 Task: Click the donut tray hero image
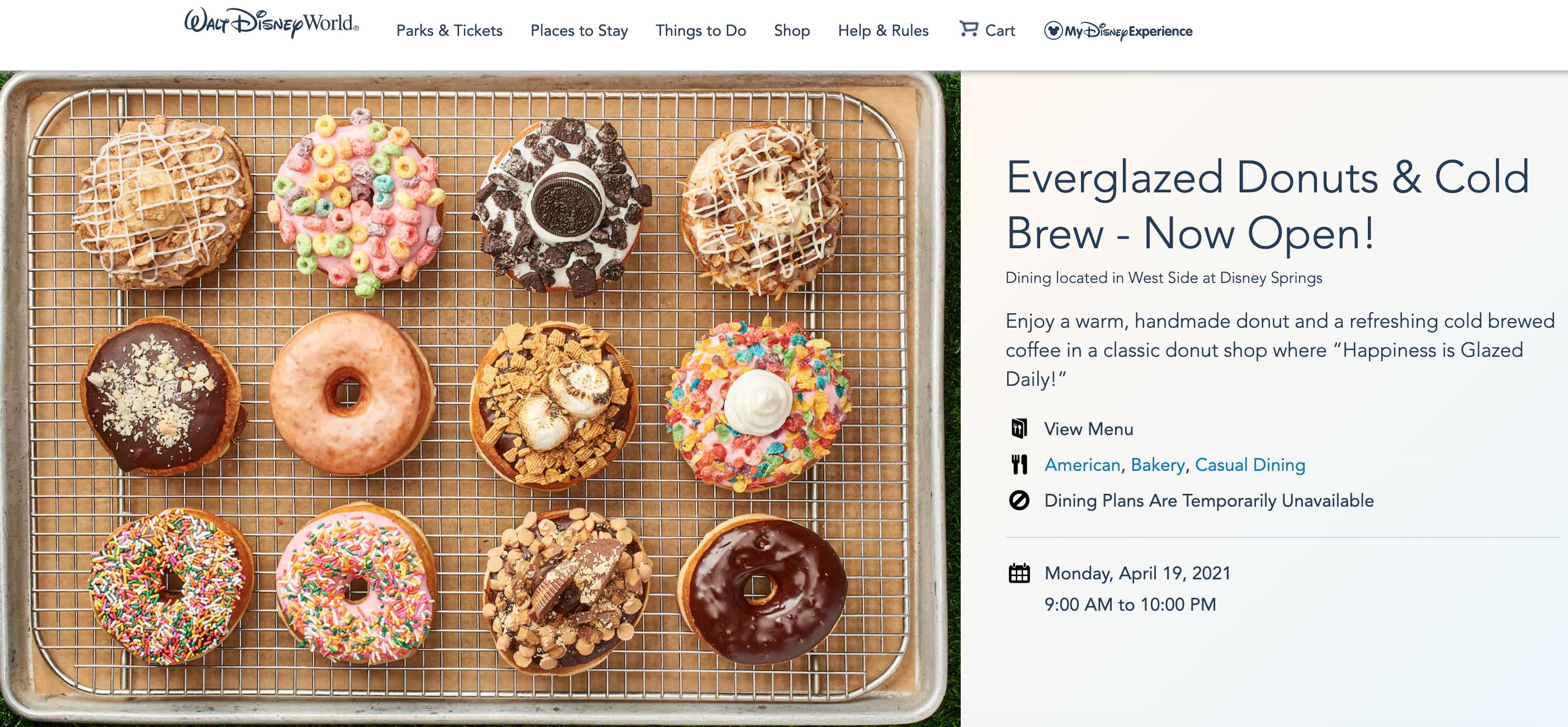480,399
